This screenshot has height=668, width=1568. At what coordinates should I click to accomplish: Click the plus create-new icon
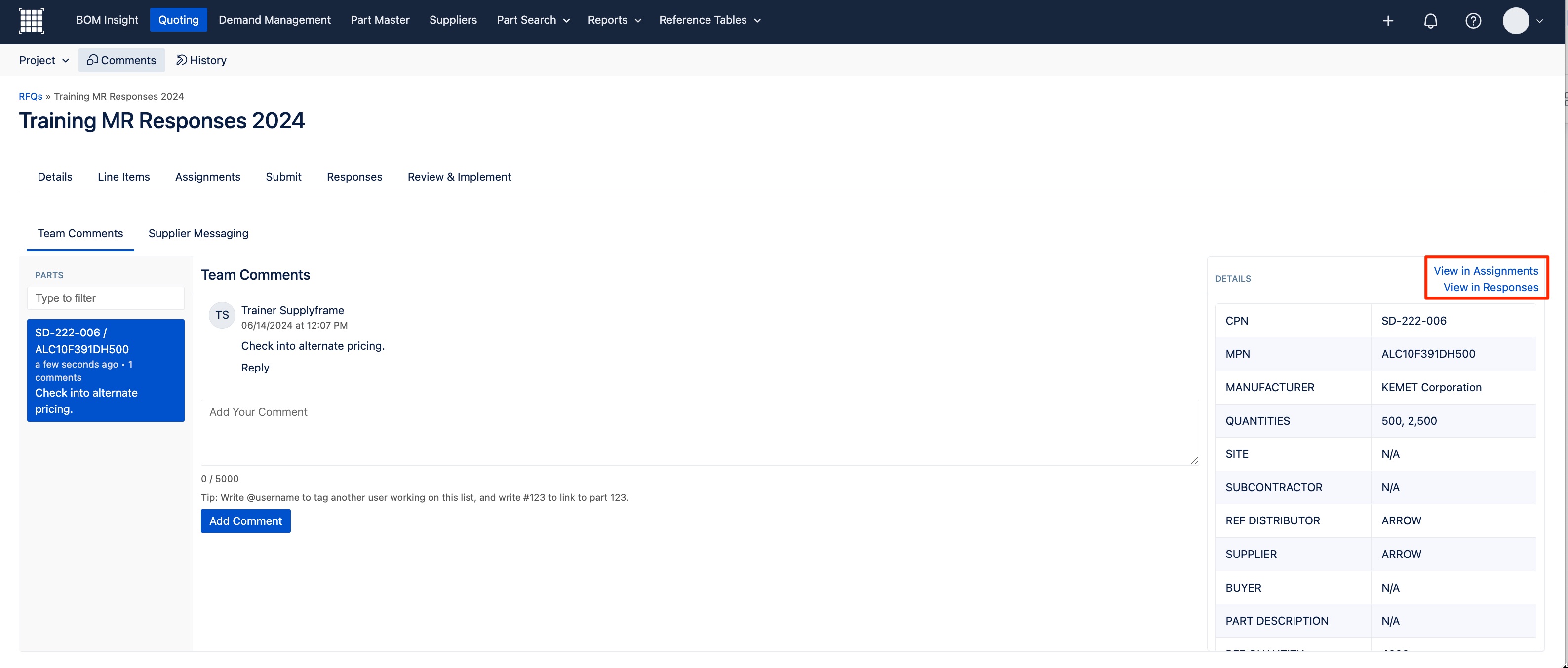(1388, 21)
